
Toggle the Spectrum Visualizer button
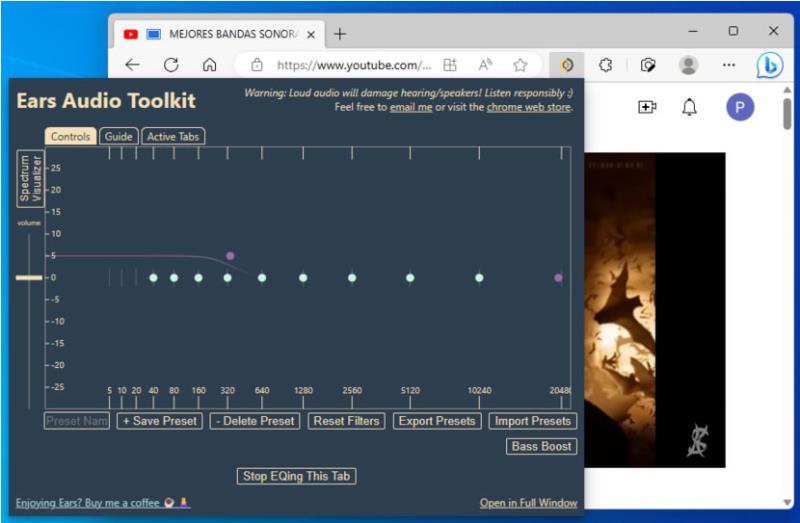point(31,179)
